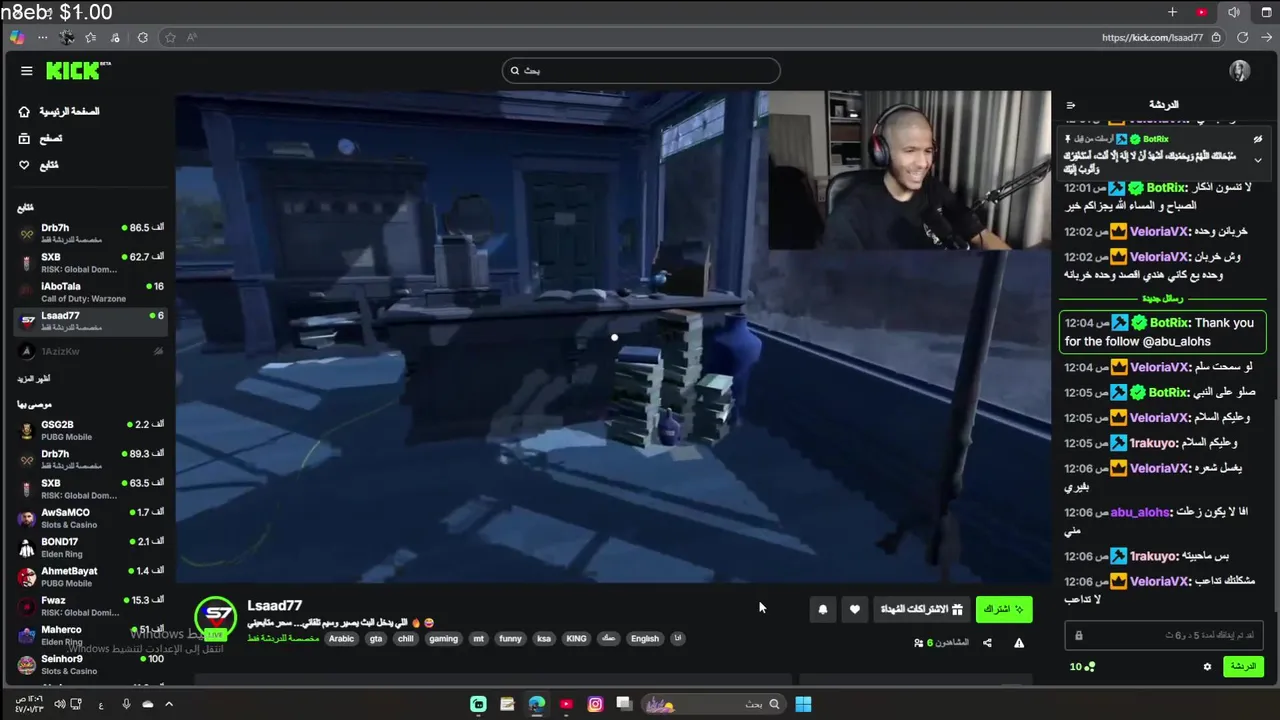1280x720 pixels.
Task: Click the chat message input box
Action: (x=1164, y=635)
